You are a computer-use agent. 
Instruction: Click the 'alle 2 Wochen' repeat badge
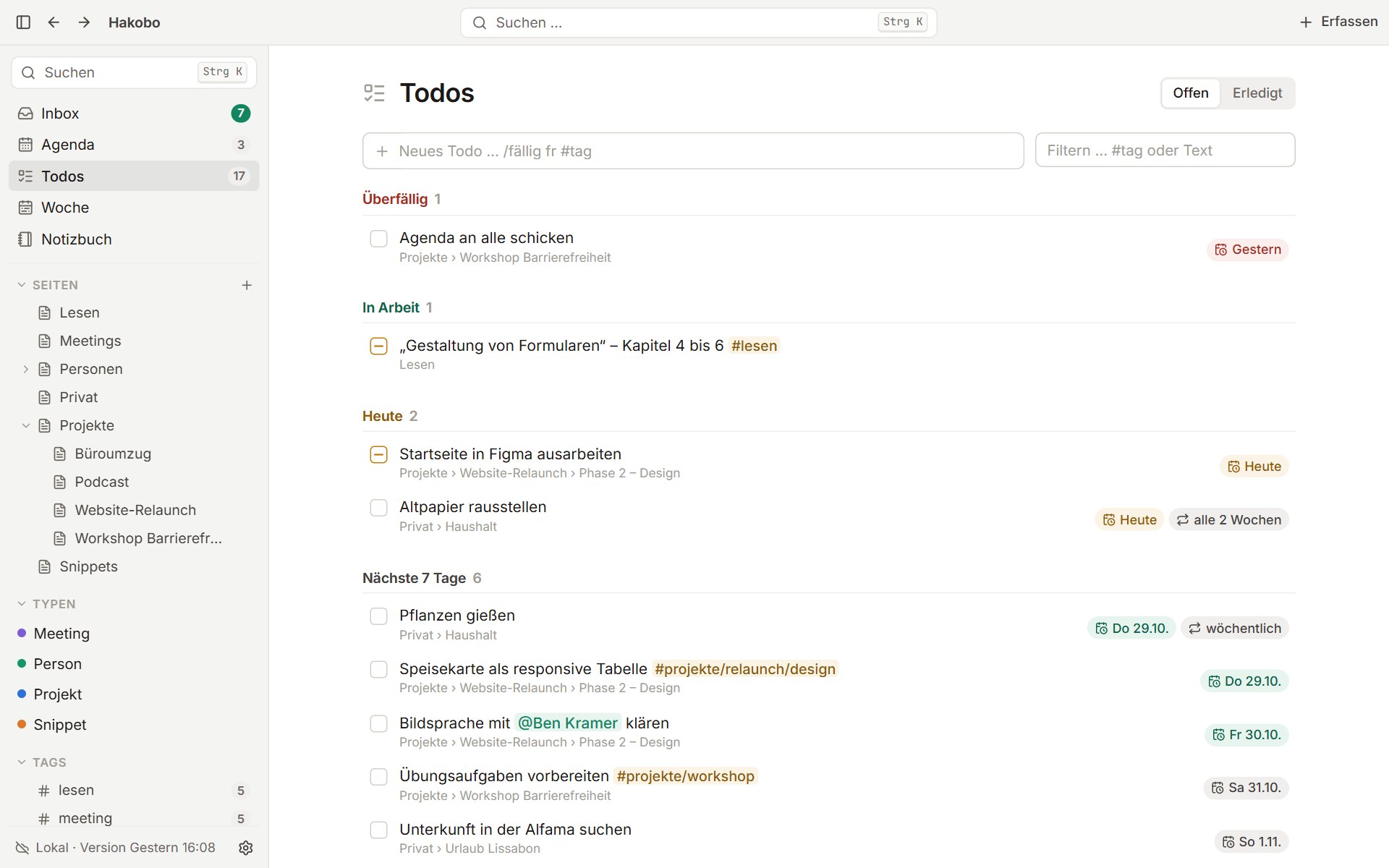click(x=1228, y=520)
